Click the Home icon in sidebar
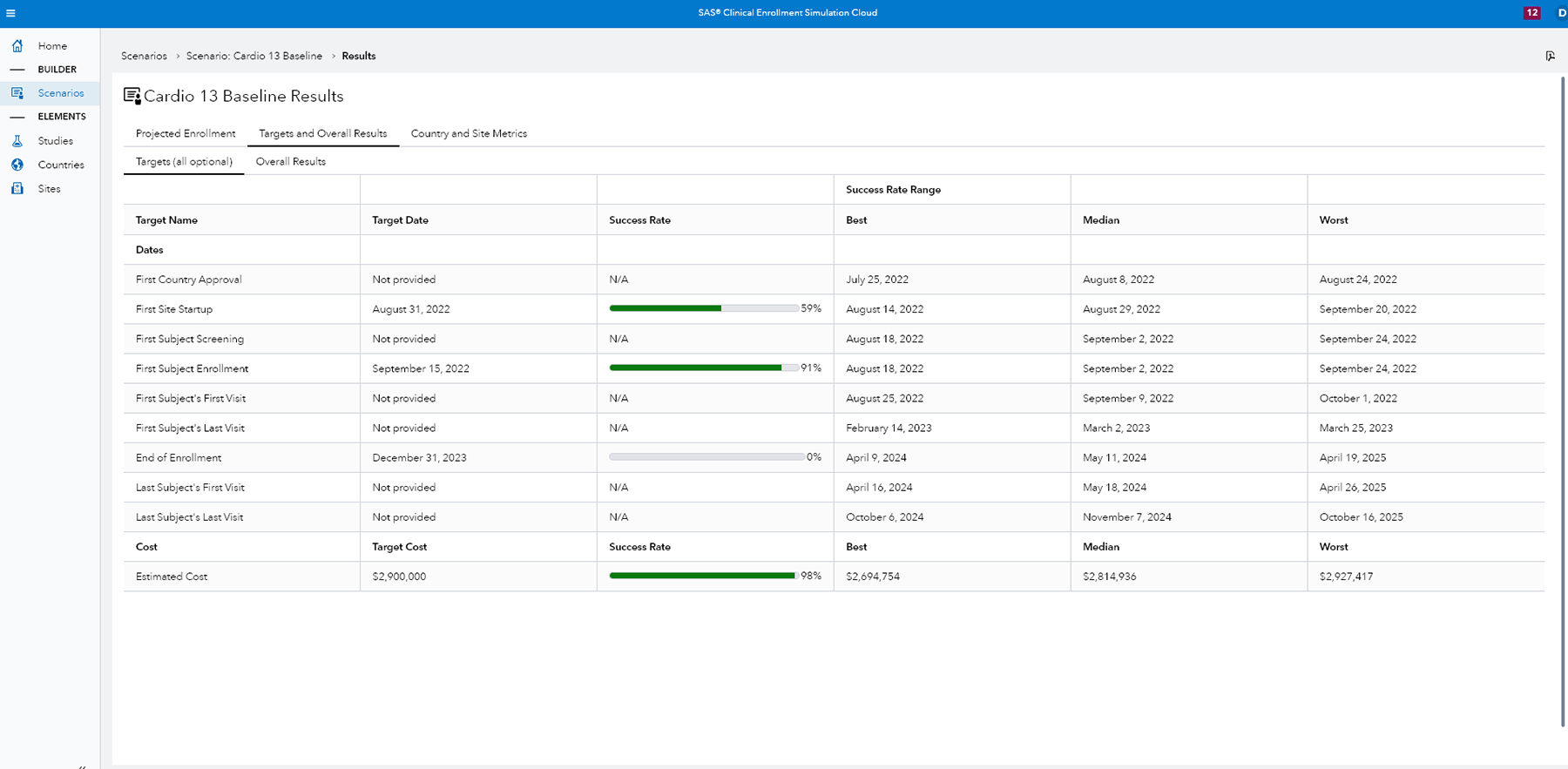 [x=17, y=45]
